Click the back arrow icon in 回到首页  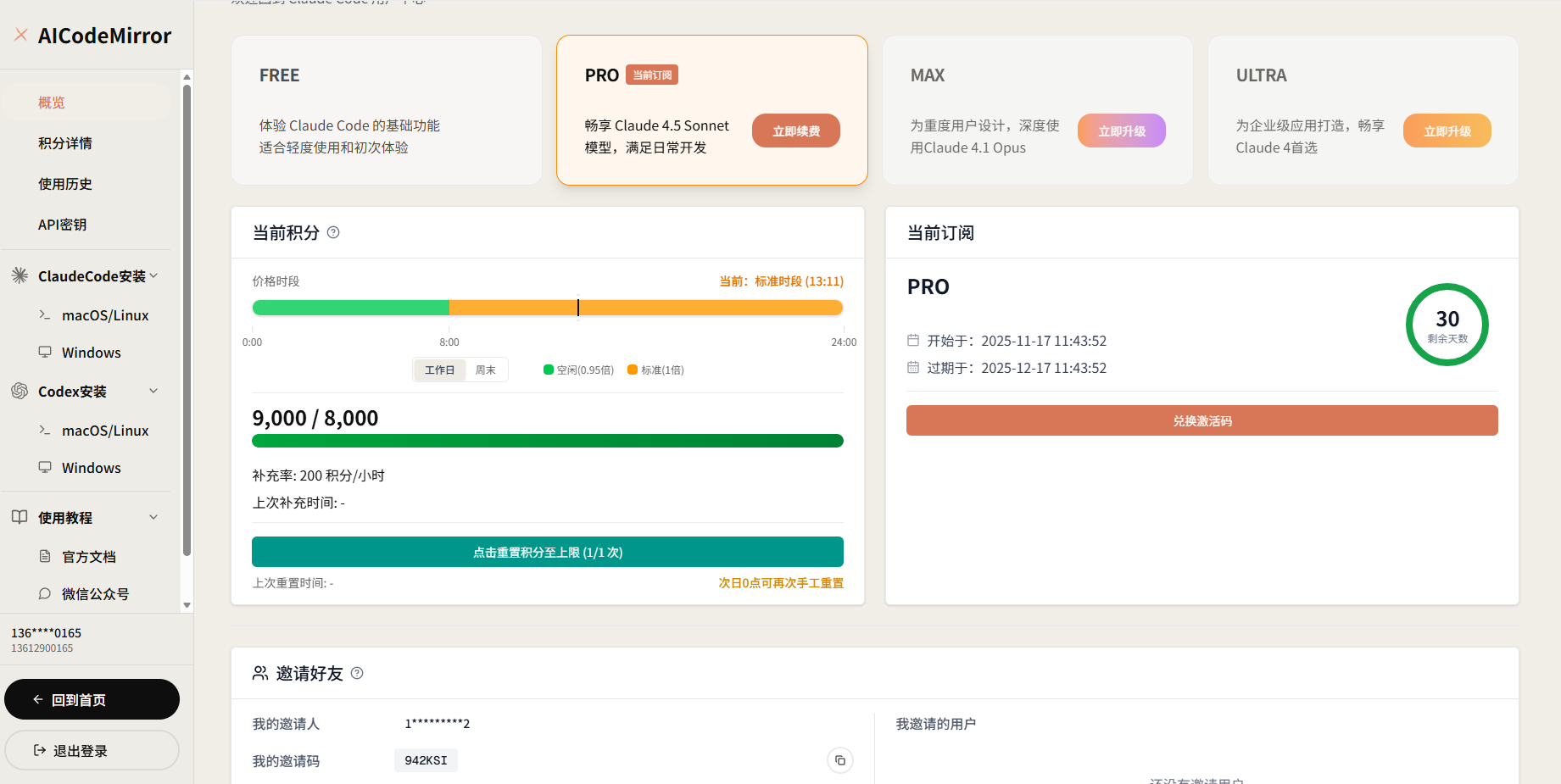tap(37, 699)
